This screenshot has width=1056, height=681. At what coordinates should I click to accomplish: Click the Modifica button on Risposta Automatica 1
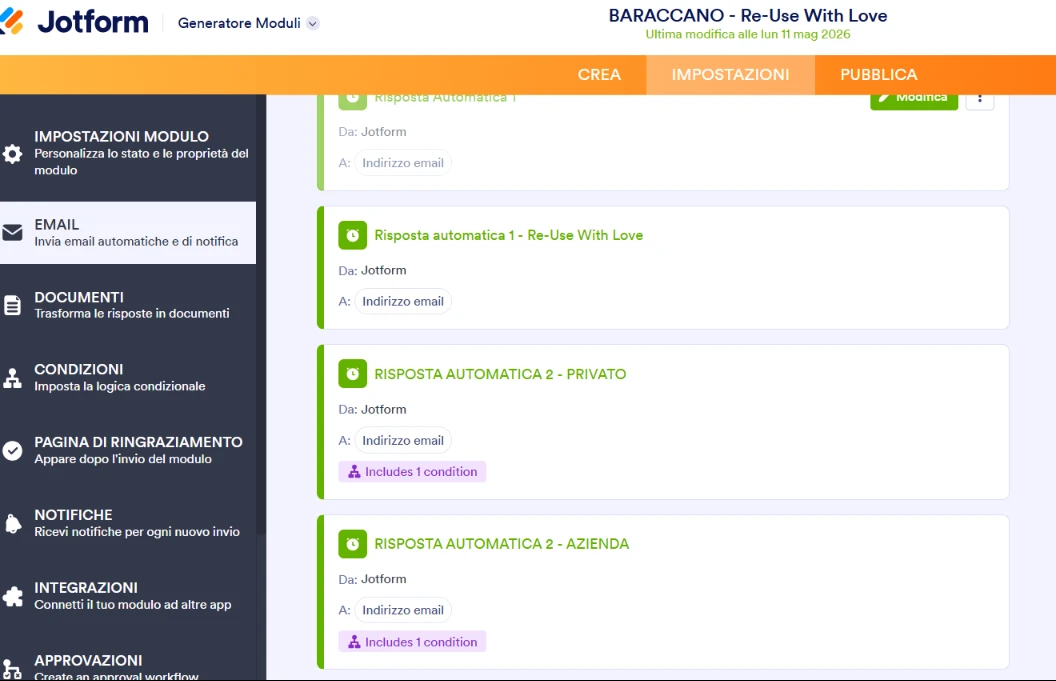914,100
